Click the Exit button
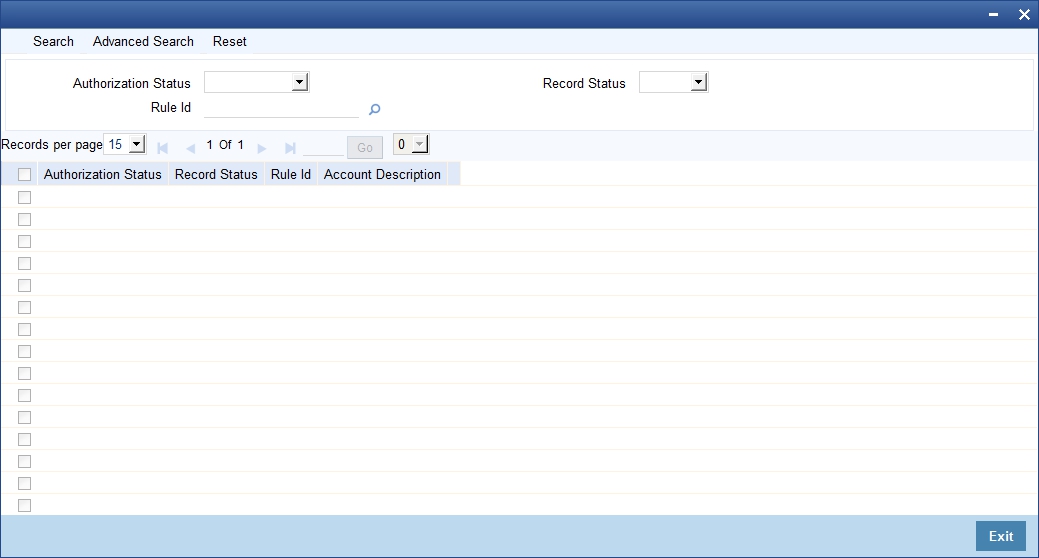 click(1001, 536)
